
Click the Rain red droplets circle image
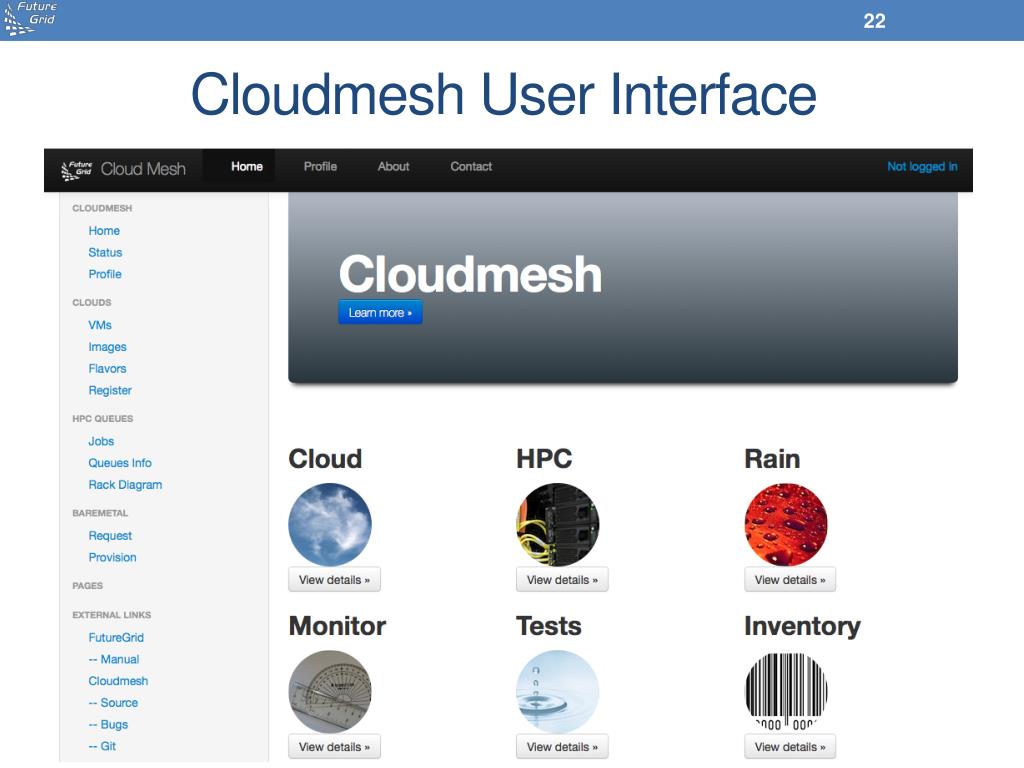[x=786, y=524]
